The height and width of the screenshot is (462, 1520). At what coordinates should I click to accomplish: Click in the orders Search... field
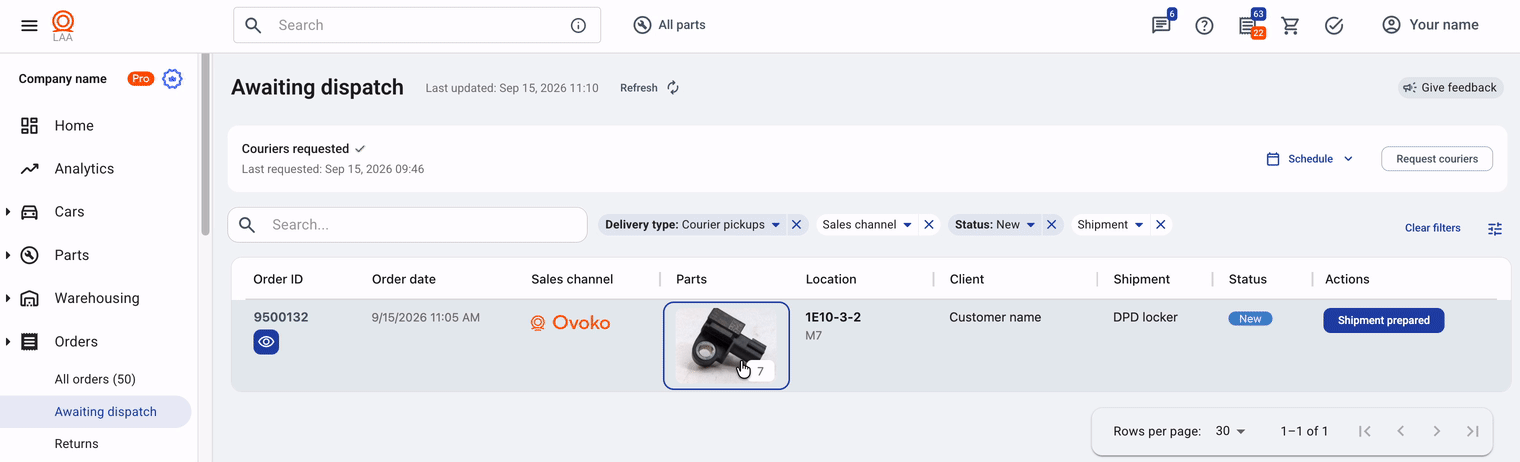pyautogui.click(x=407, y=225)
